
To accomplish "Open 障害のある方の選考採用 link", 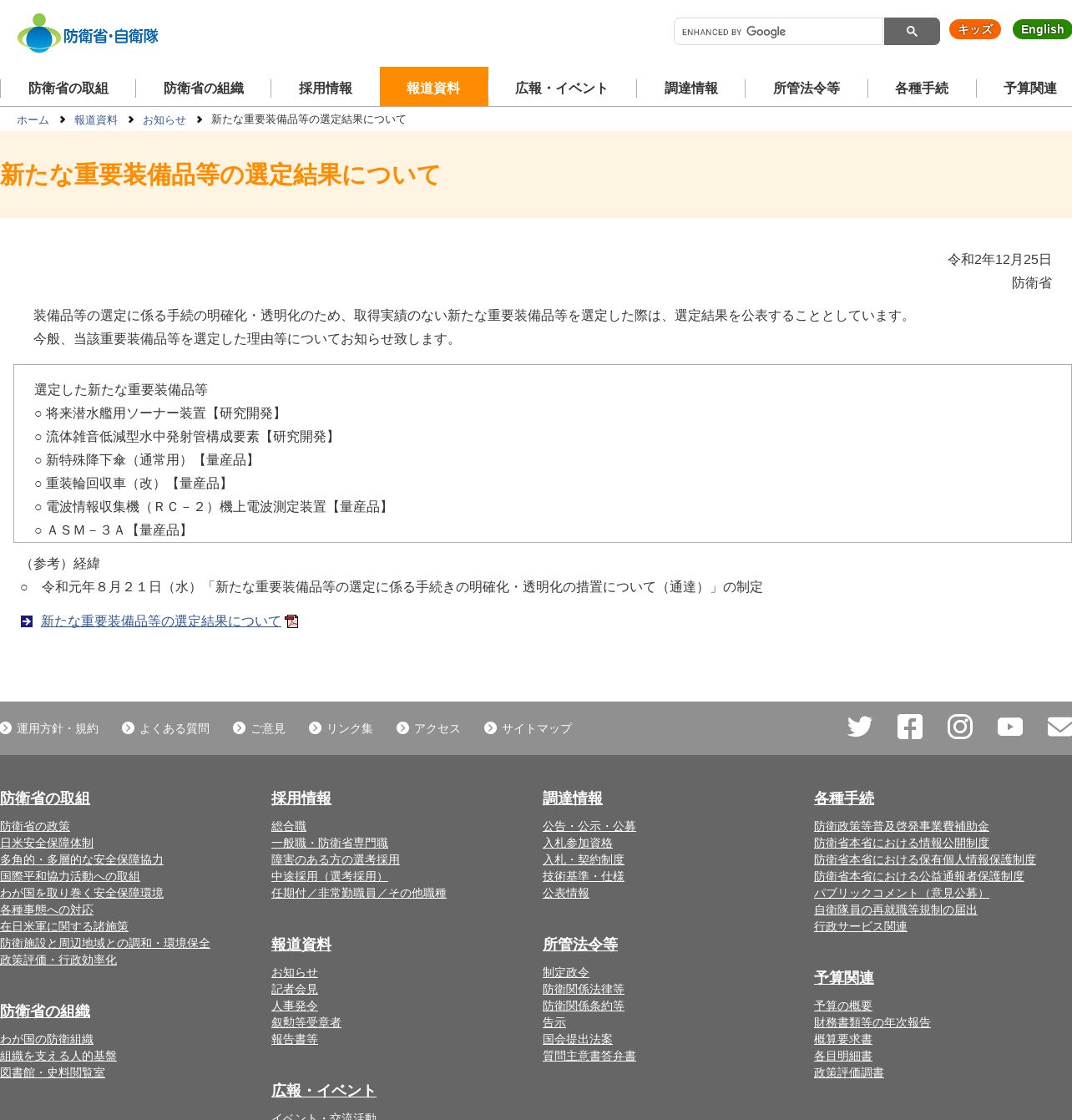I will click(336, 860).
